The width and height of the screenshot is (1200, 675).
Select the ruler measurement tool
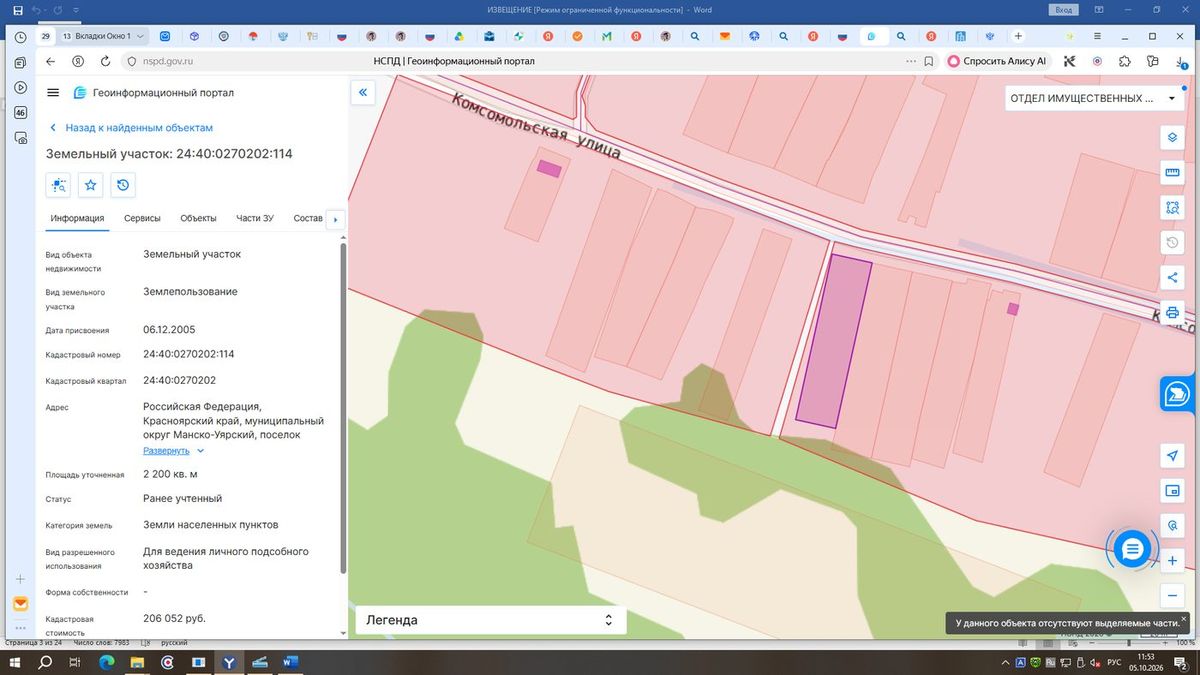[x=1173, y=172]
